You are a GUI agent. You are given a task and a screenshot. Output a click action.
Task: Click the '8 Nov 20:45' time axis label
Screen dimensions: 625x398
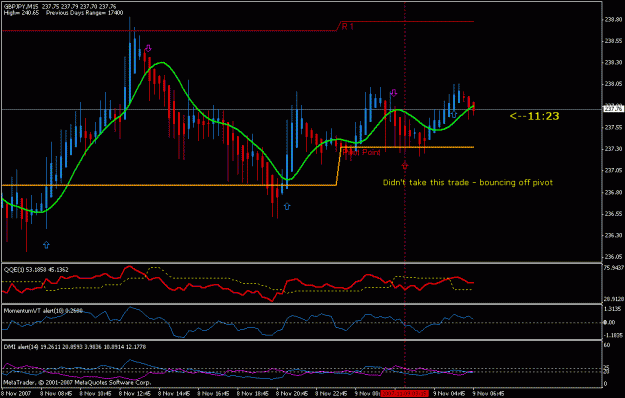[292, 394]
